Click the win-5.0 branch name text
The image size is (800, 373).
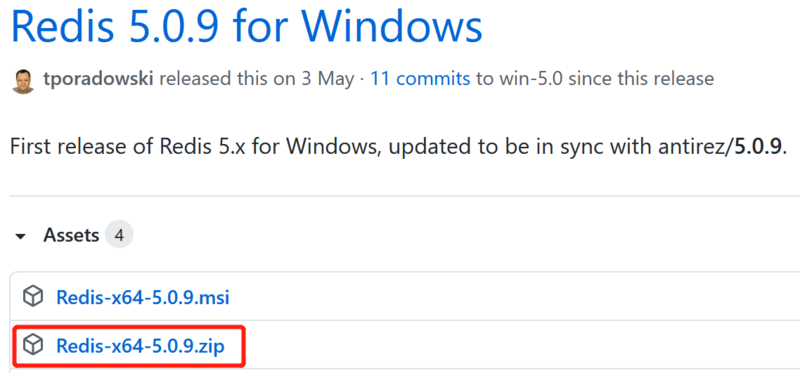pyautogui.click(x=531, y=79)
